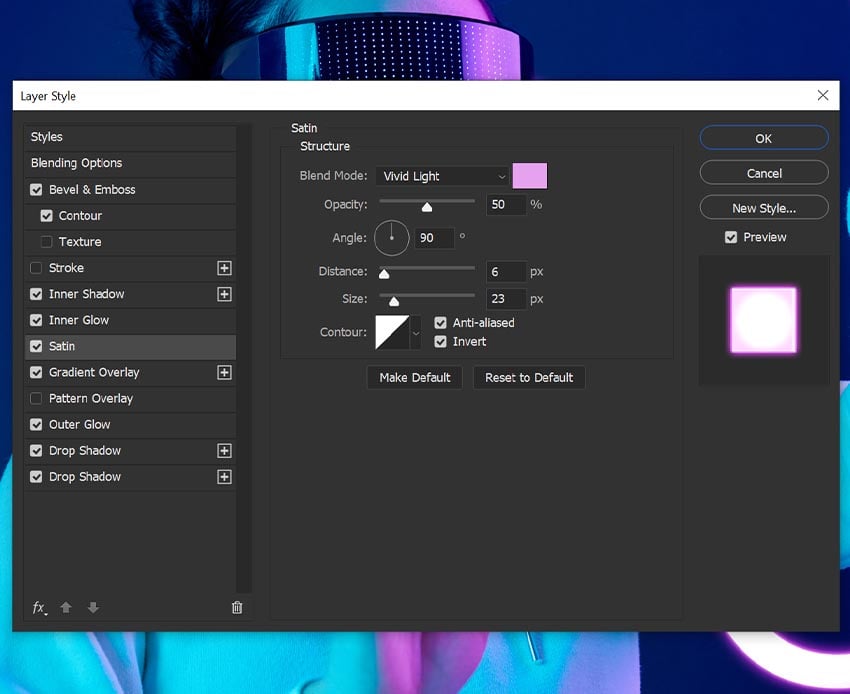Click the move effect up arrow icon

click(x=66, y=608)
